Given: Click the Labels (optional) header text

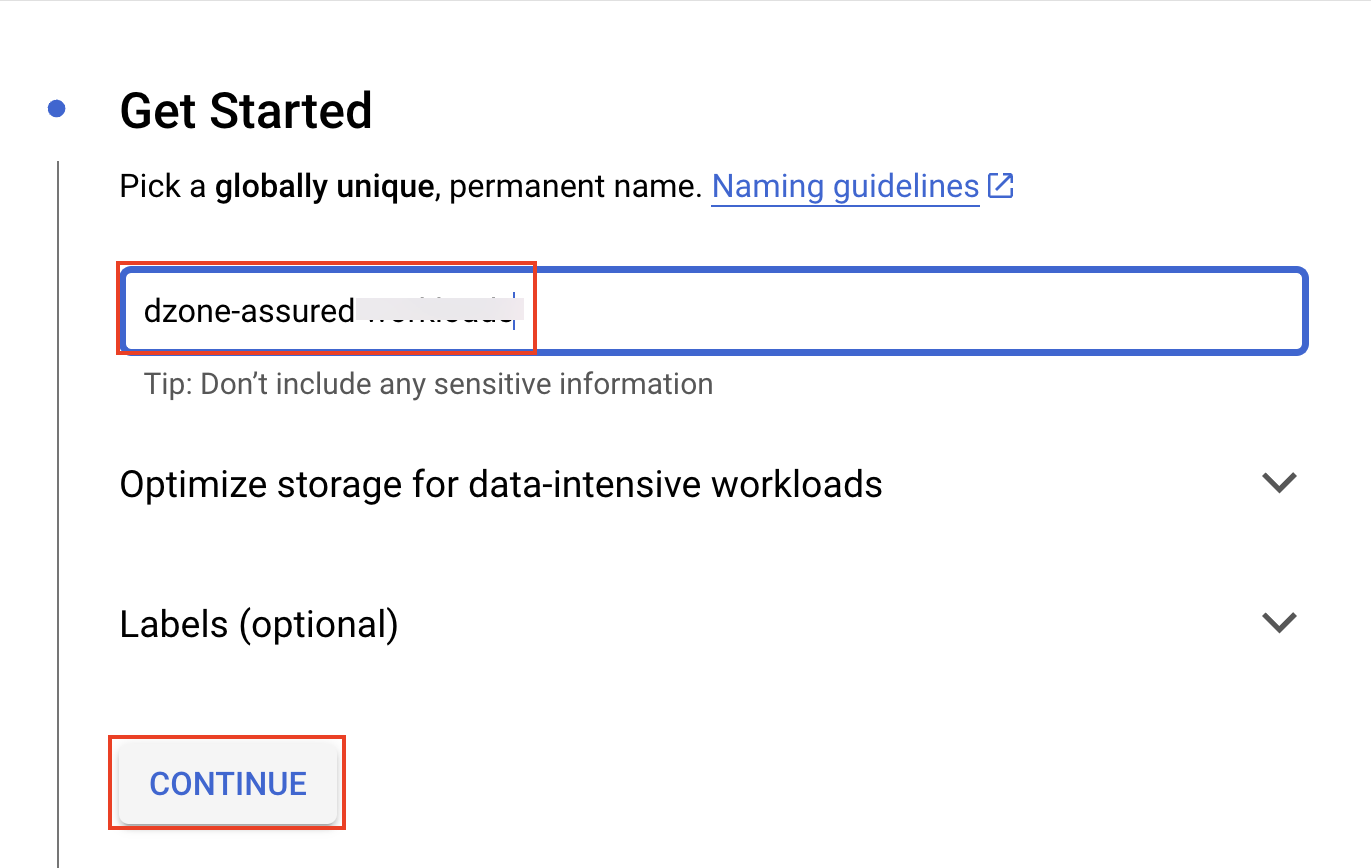Looking at the screenshot, I should [259, 622].
